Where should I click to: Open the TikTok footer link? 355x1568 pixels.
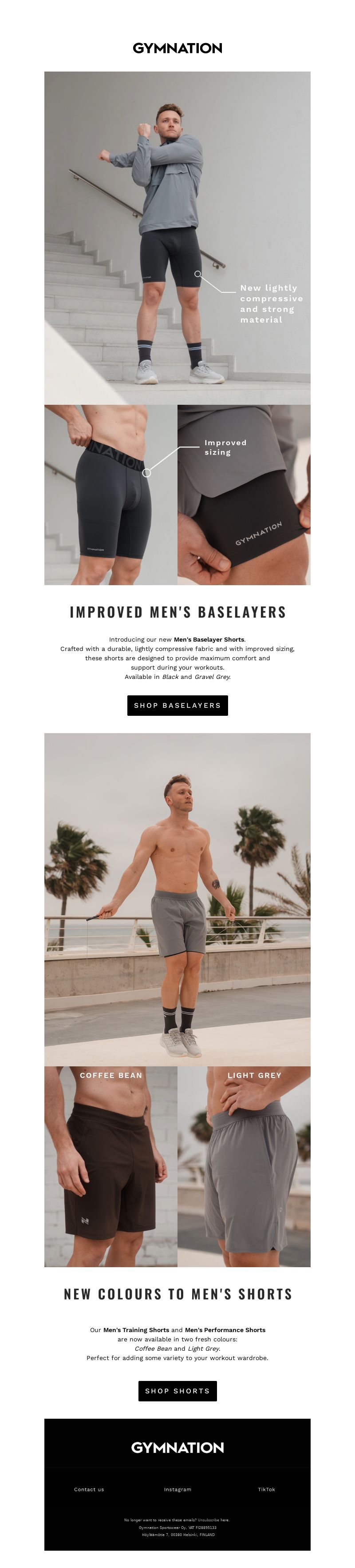pos(266,1489)
